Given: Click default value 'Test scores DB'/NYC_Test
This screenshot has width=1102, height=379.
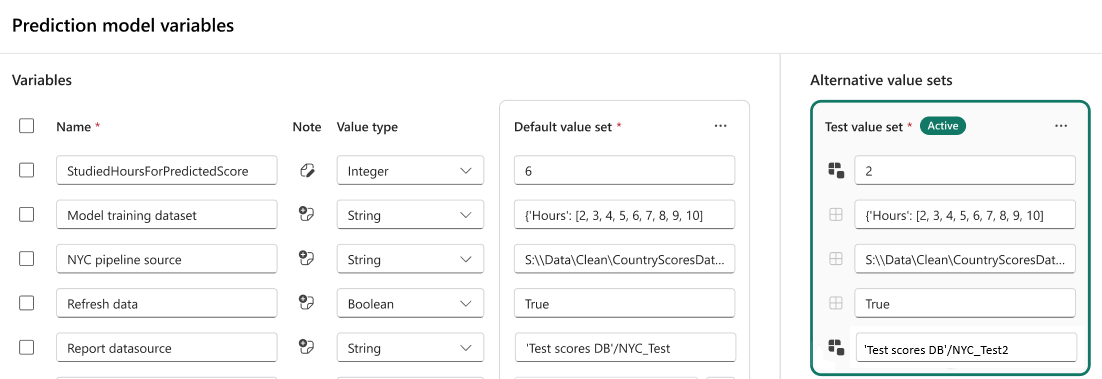Looking at the screenshot, I should point(625,348).
